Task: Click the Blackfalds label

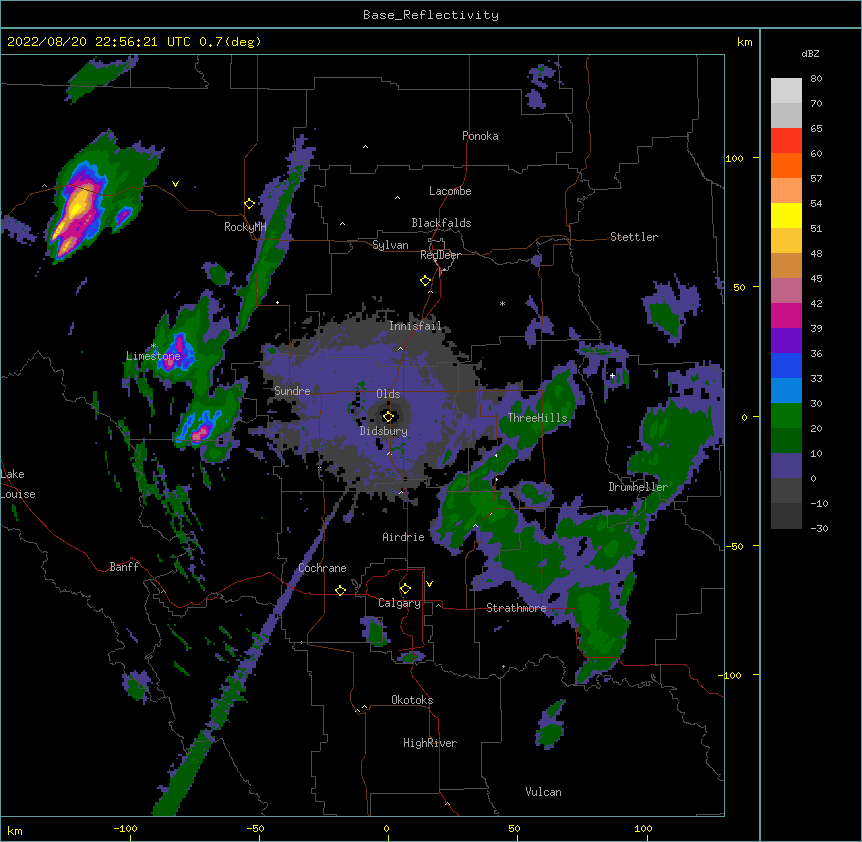Action: pos(441,223)
